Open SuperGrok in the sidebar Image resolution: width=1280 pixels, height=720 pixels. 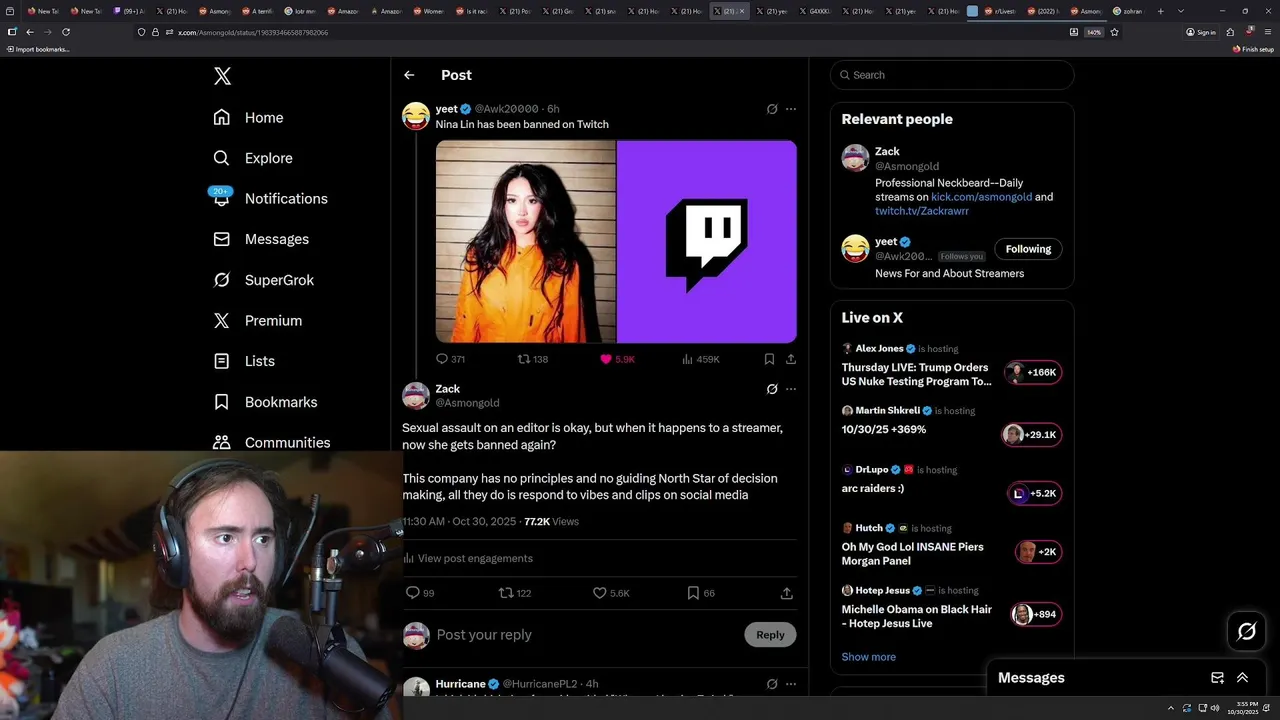pos(264,280)
